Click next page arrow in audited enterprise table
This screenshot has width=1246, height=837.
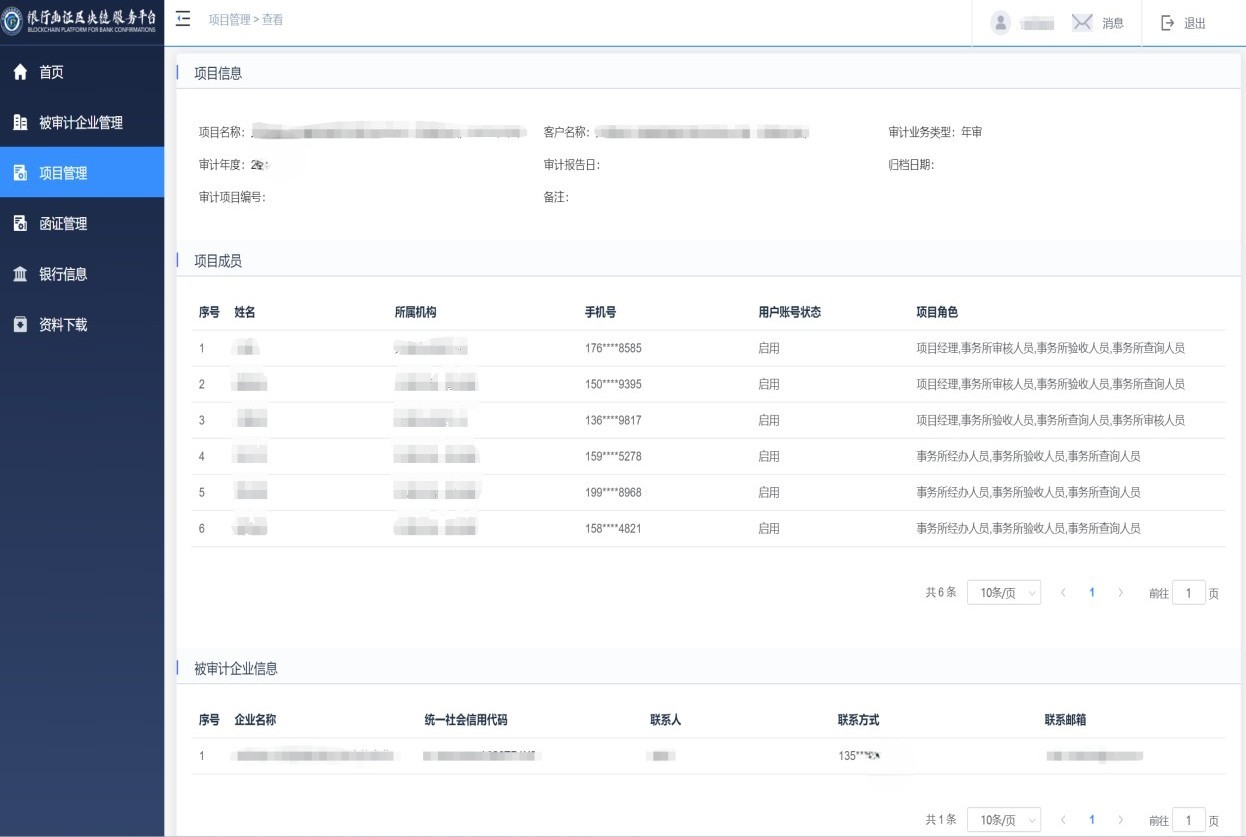pyautogui.click(x=1120, y=820)
